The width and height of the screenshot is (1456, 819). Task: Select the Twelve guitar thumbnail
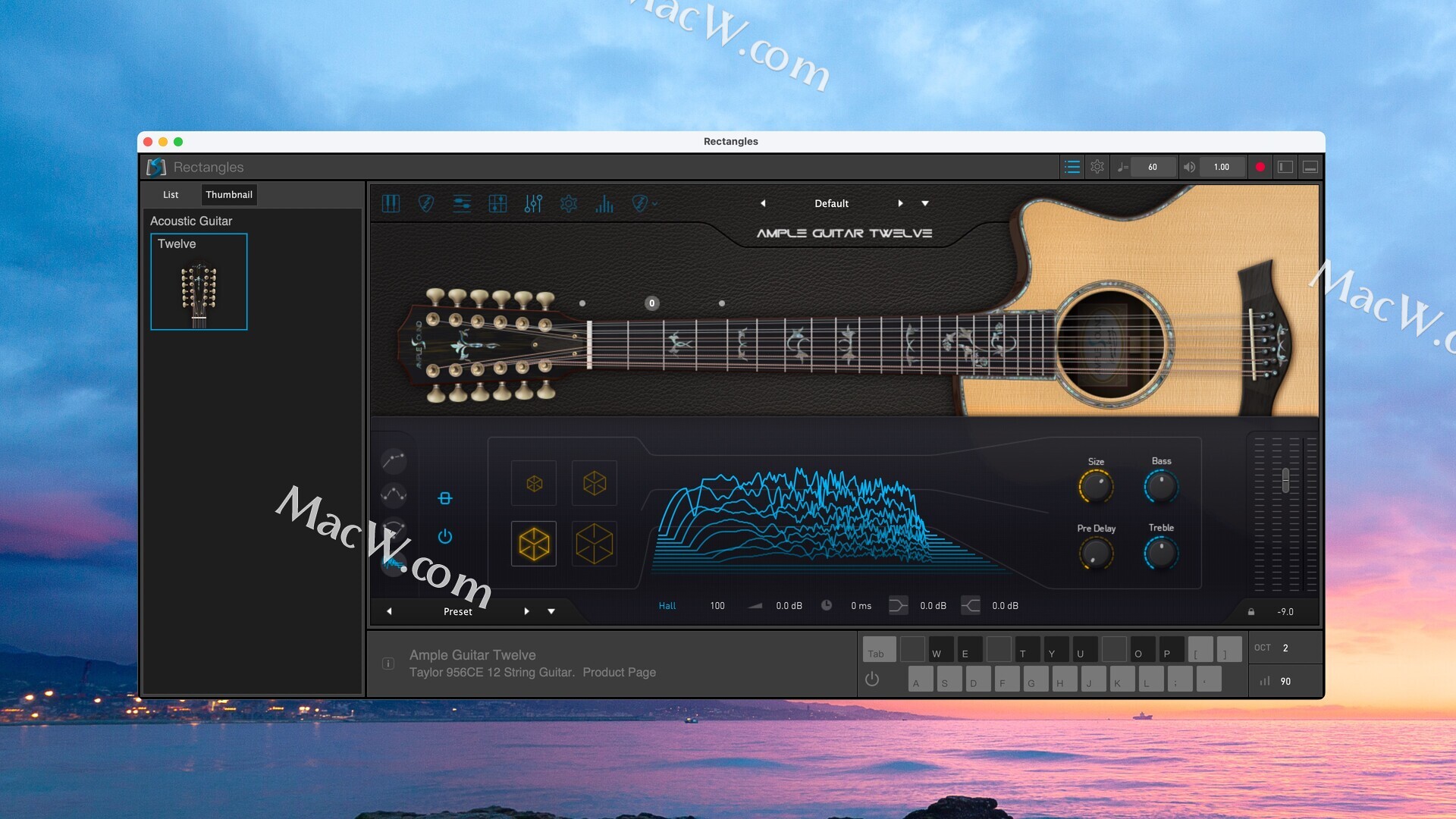(x=199, y=281)
